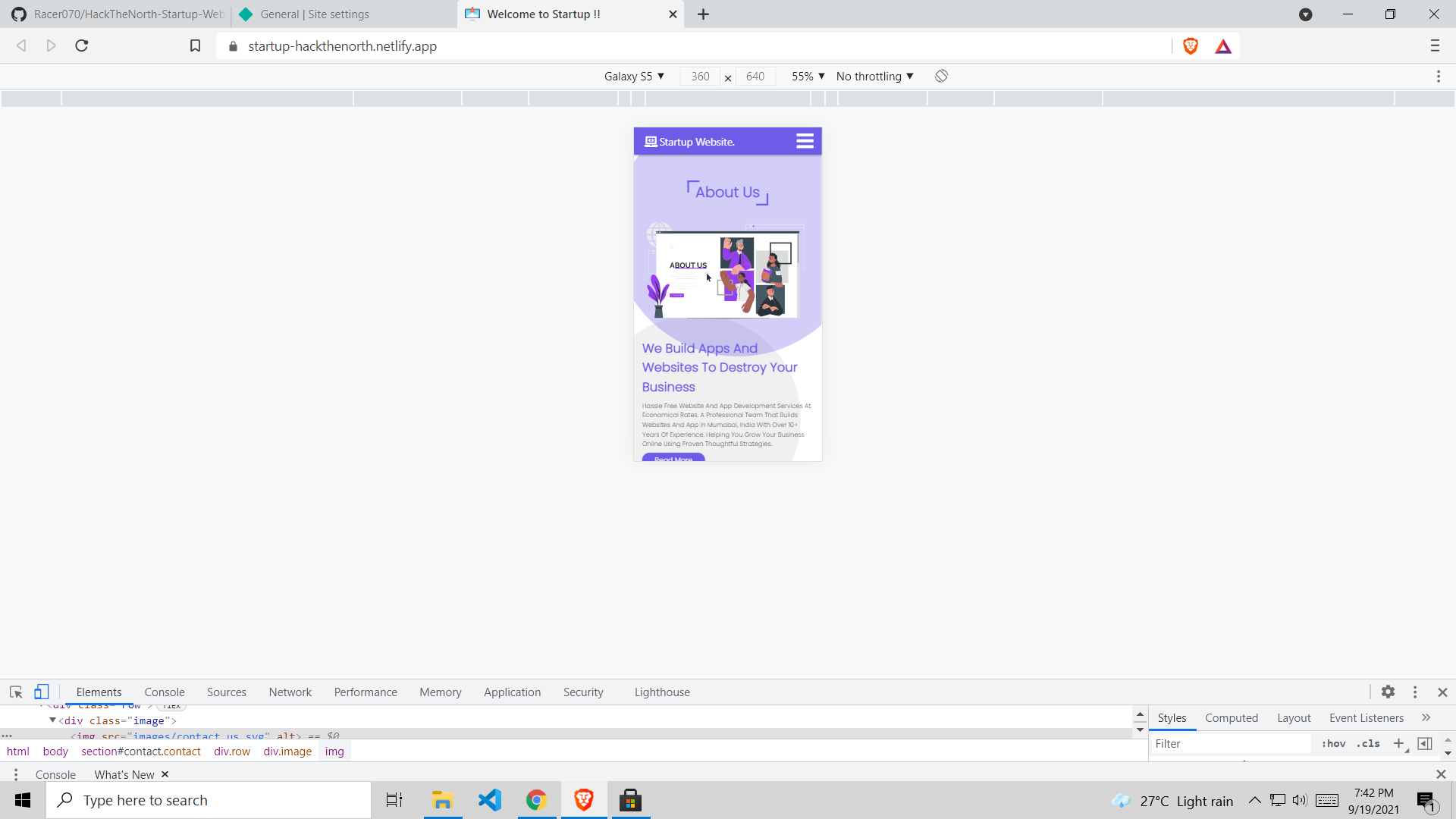Click section#contact.contact breadcrumb
This screenshot has height=819, width=1456.
pyautogui.click(x=141, y=752)
